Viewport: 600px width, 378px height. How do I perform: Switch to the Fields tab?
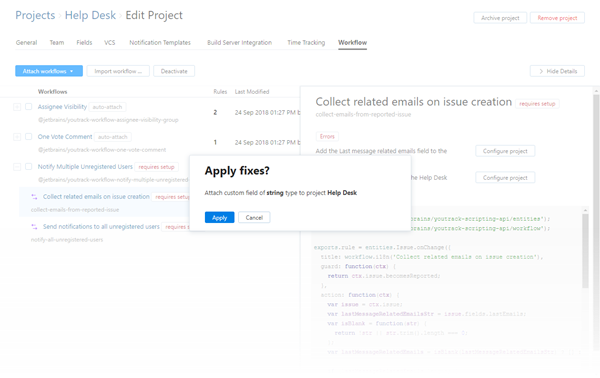[84, 42]
